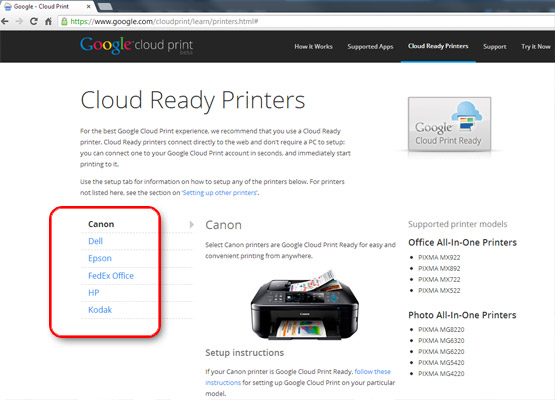Reload the page with the refresh icon
The width and height of the screenshot is (555, 400).
coord(34,22)
